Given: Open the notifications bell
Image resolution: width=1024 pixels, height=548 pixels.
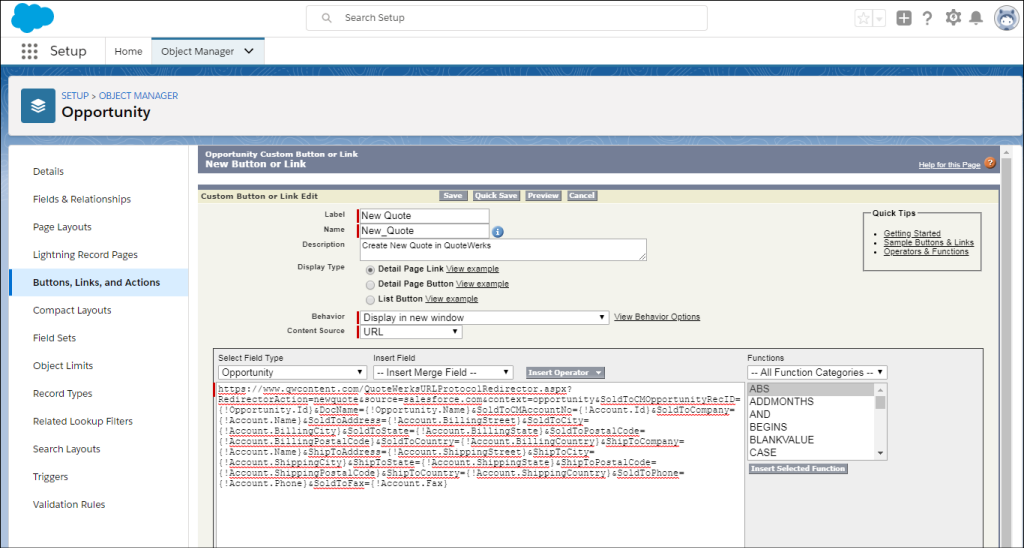Looking at the screenshot, I should pos(976,18).
